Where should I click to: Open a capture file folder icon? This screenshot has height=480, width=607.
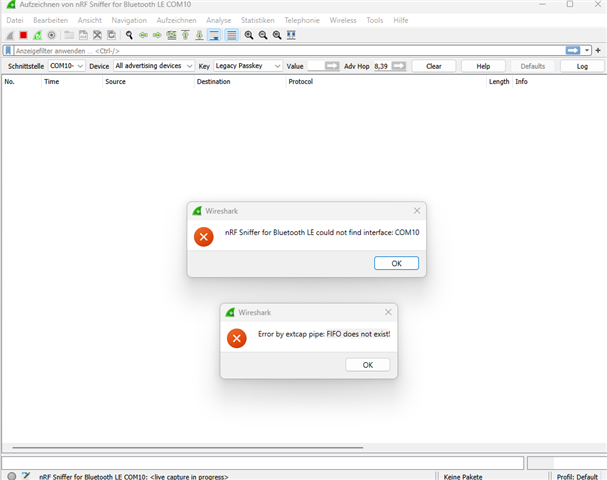pyautogui.click(x=69, y=35)
